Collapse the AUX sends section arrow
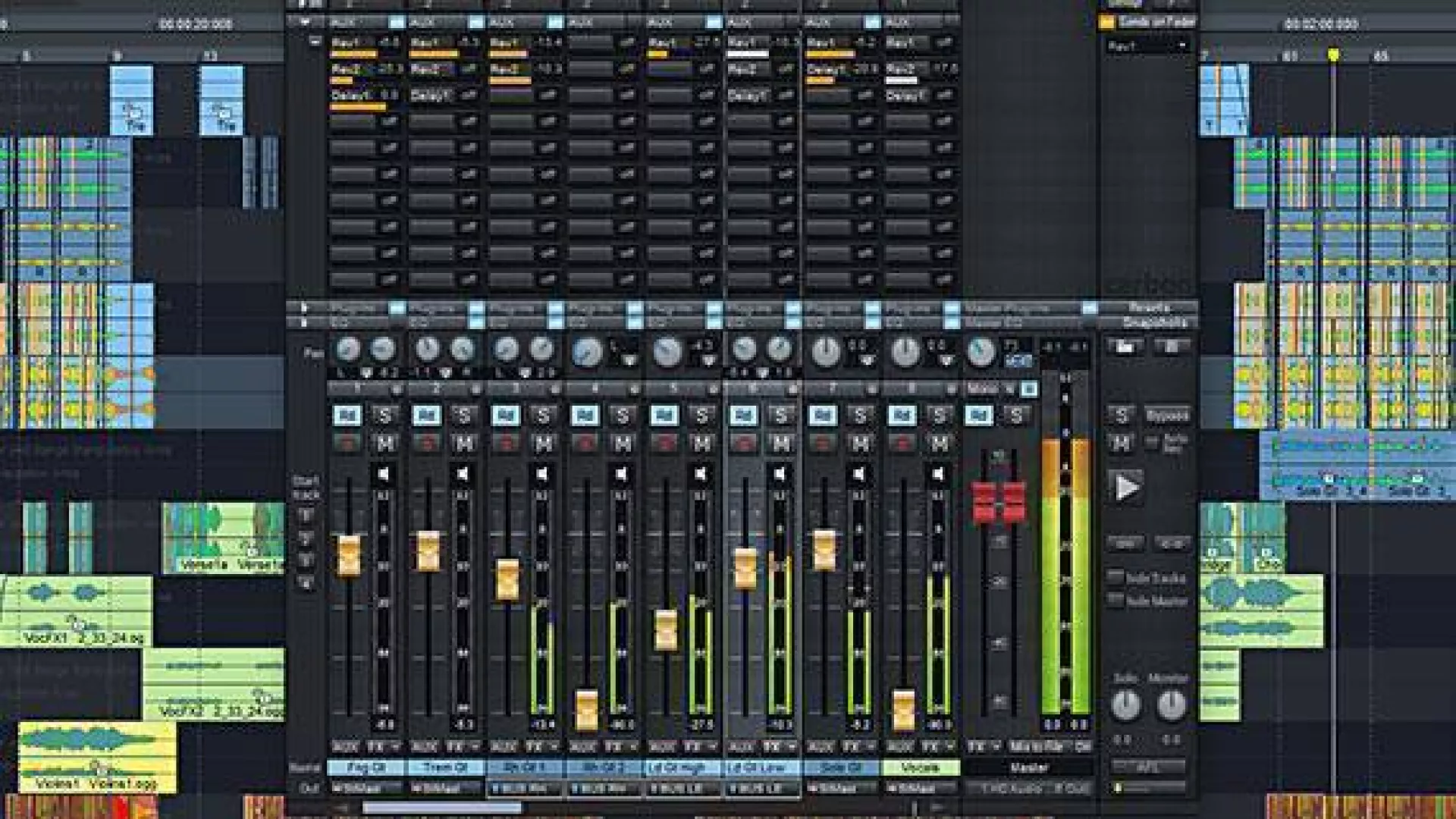The width and height of the screenshot is (1456, 819). (x=304, y=22)
